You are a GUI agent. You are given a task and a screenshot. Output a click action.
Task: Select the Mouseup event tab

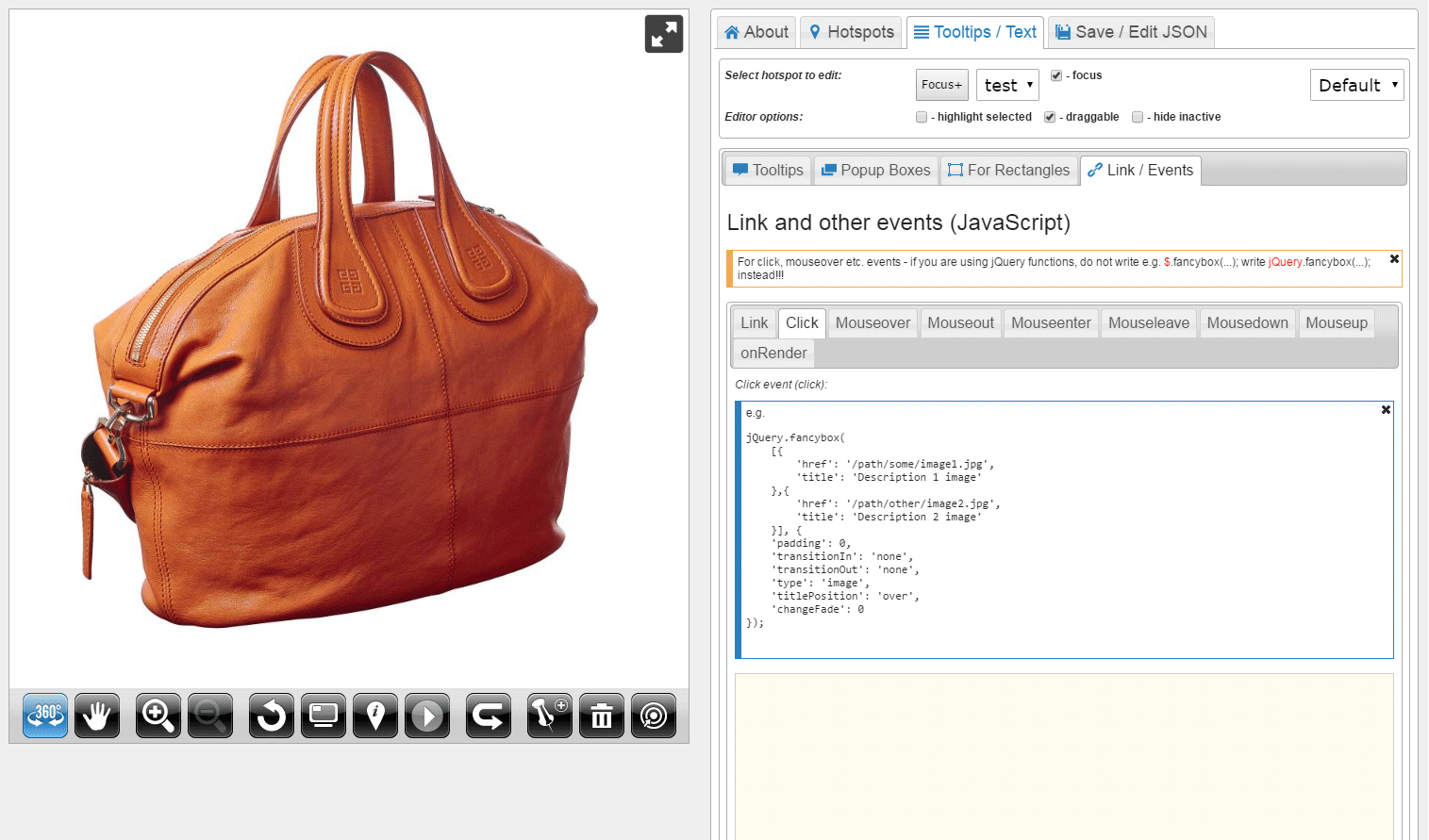(x=1337, y=322)
